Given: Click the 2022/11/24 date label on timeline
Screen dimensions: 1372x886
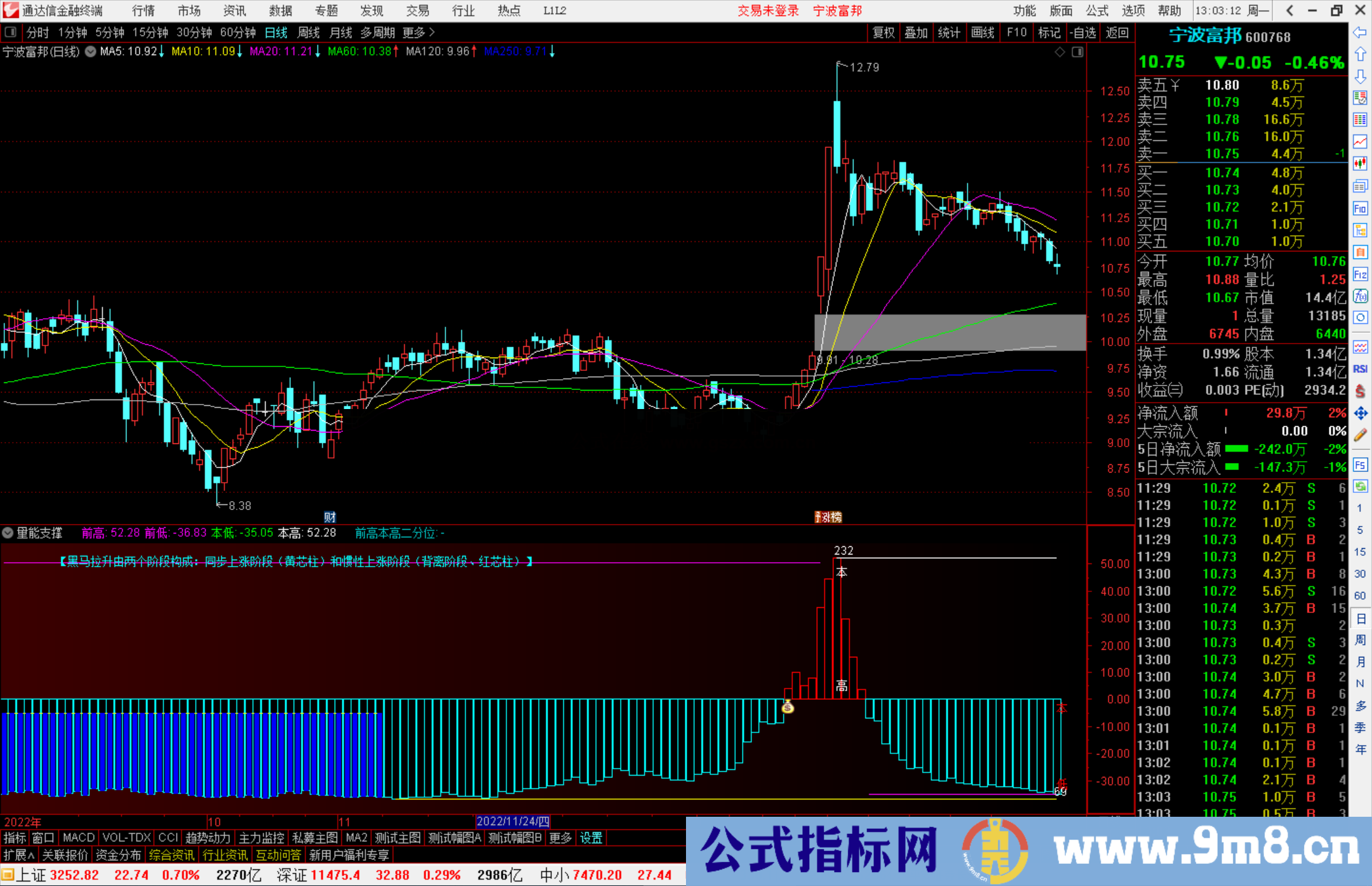Looking at the screenshot, I should (x=512, y=821).
